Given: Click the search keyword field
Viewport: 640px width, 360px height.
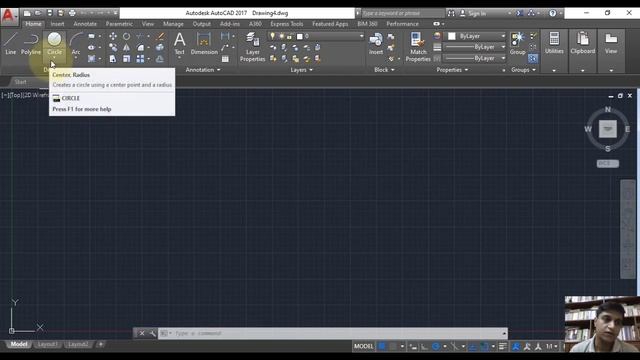Looking at the screenshot, I should (x=402, y=13).
